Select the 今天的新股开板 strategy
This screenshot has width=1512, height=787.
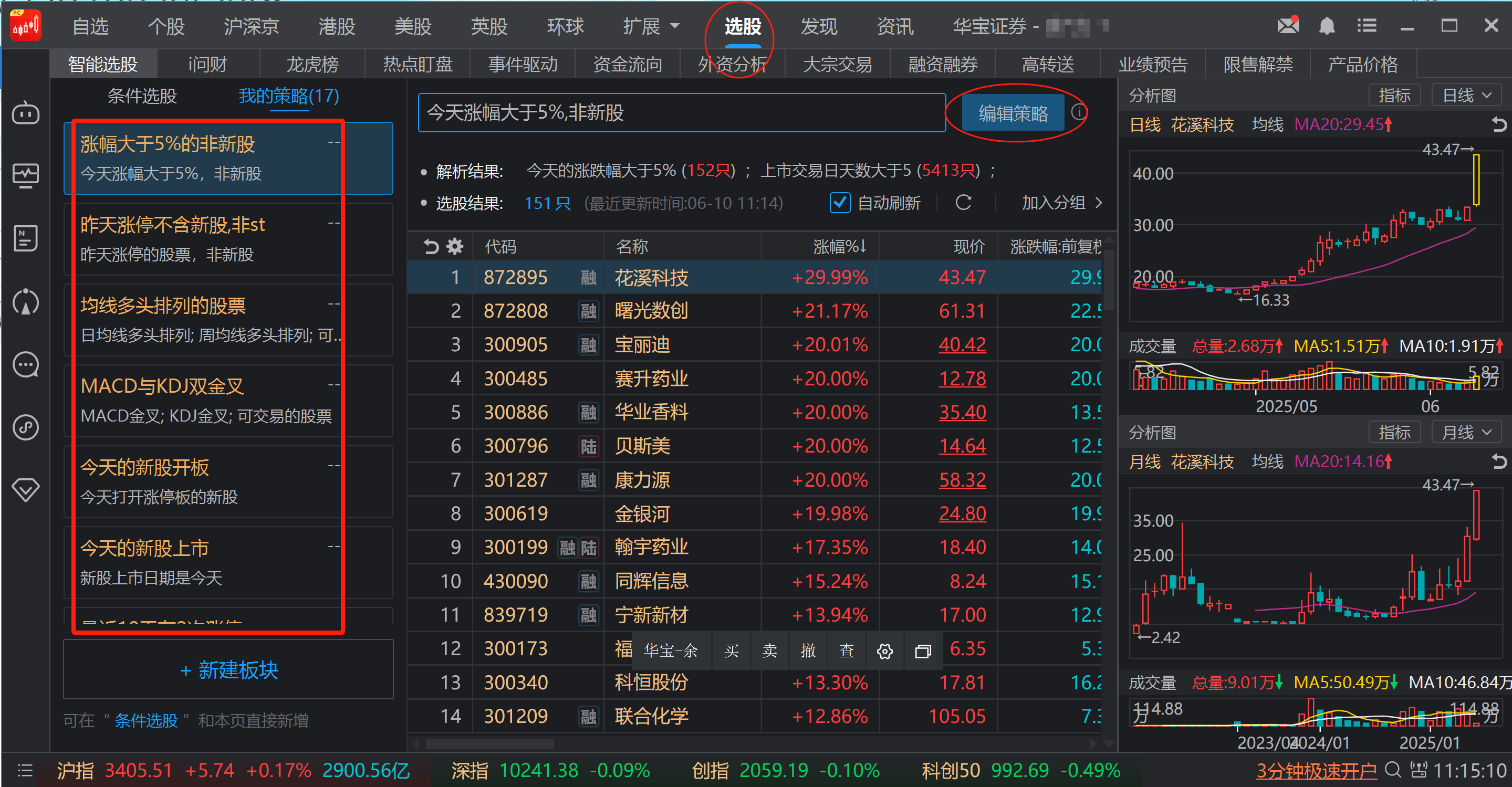228,481
